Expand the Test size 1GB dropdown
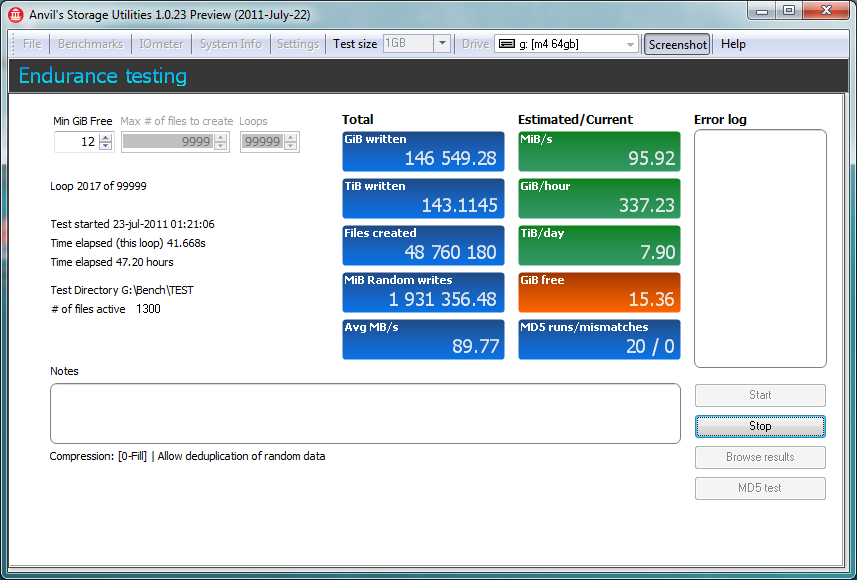This screenshot has width=857, height=580. 442,44
